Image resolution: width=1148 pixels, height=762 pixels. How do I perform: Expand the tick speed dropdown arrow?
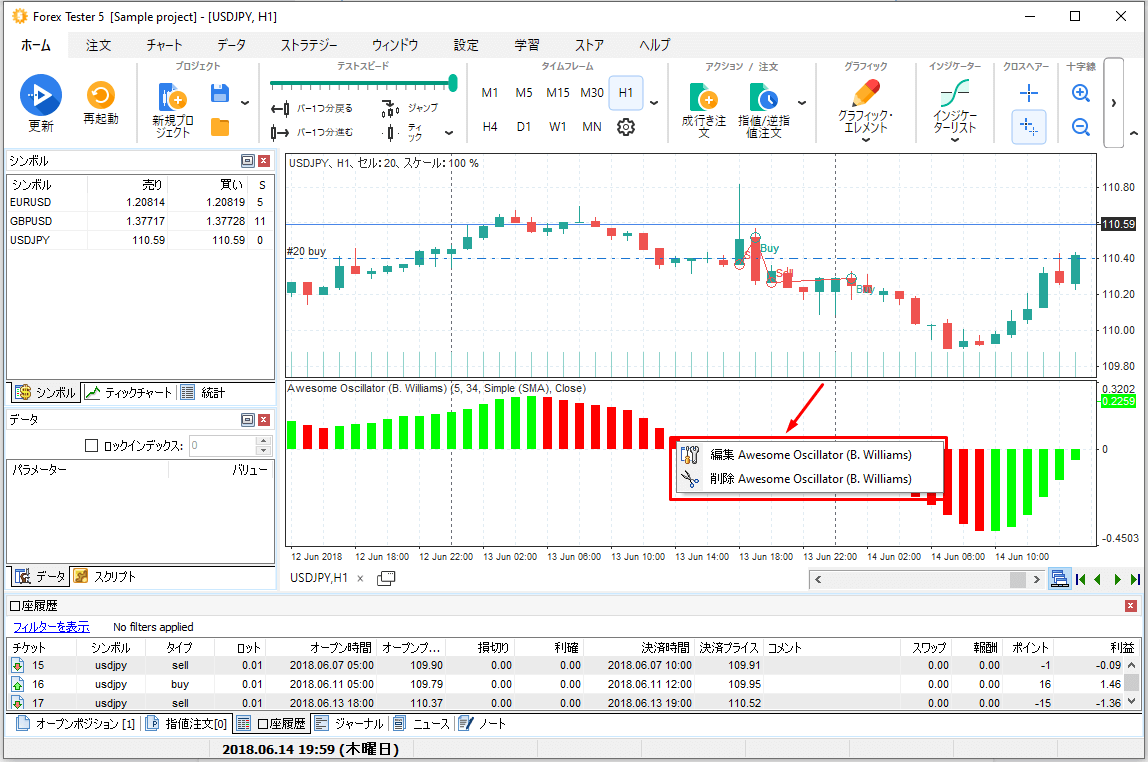click(449, 133)
